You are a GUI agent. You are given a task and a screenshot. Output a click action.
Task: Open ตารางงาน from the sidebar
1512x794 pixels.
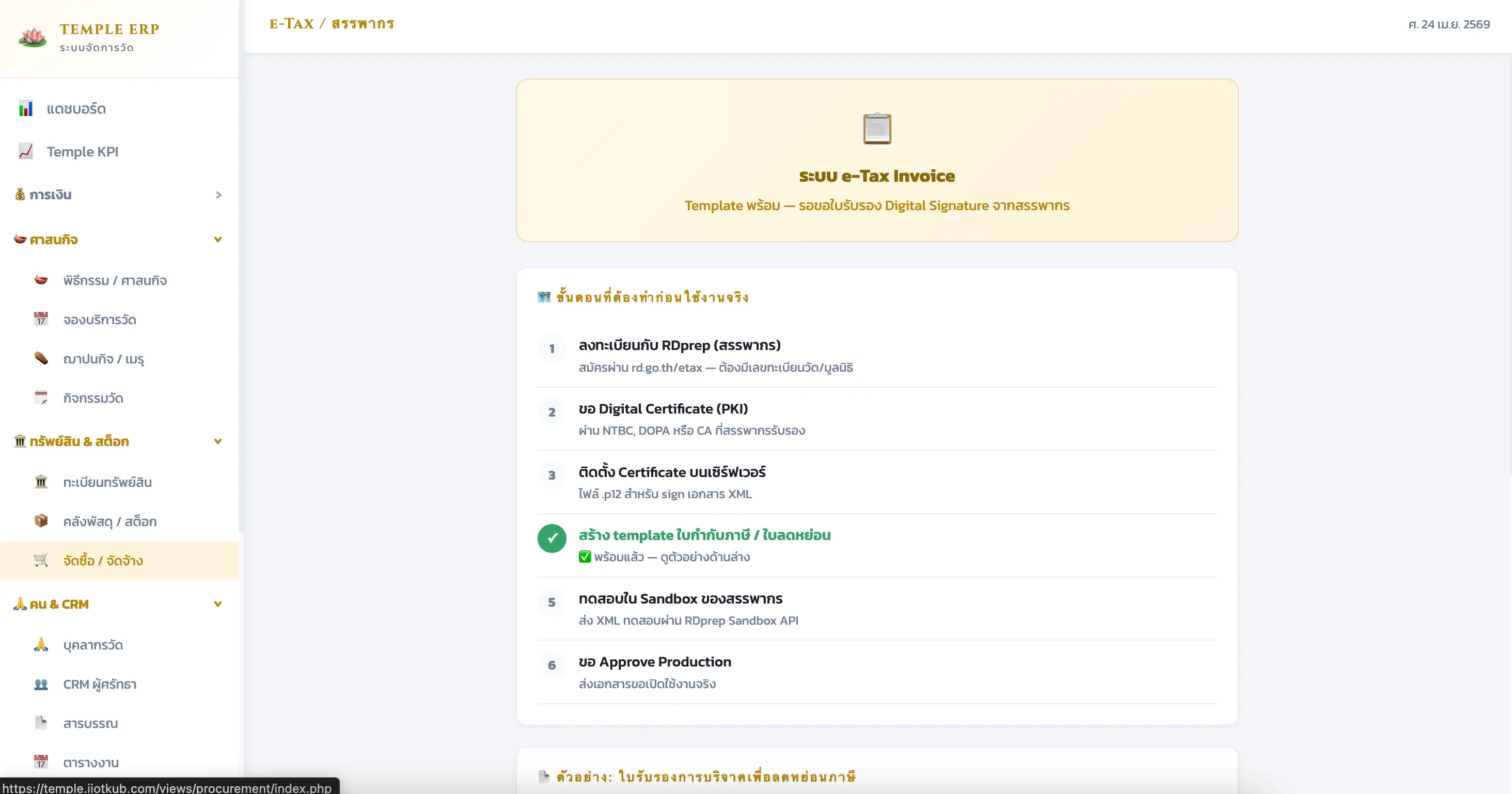click(x=119, y=763)
